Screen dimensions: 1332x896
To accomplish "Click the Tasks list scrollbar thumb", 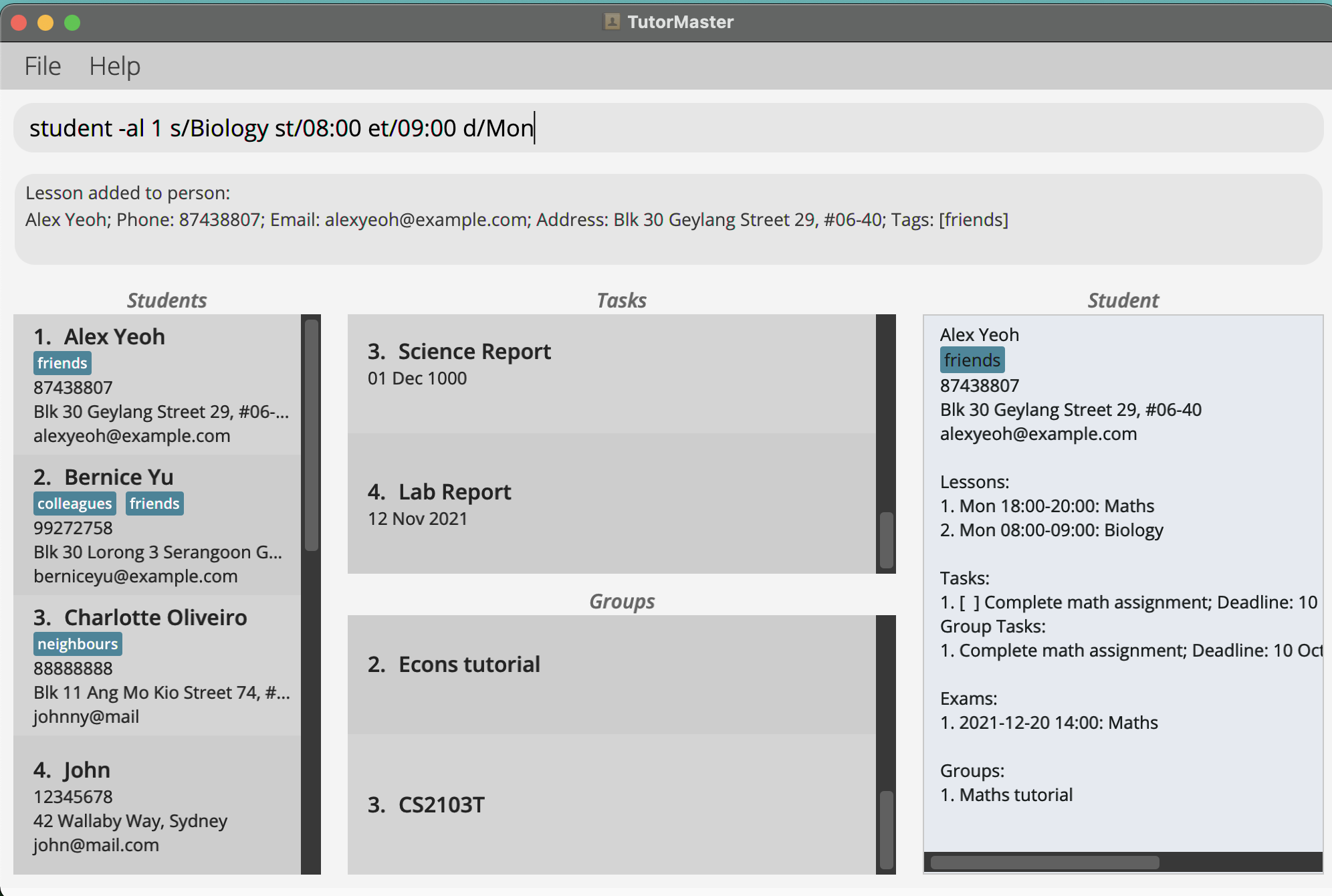I will point(886,540).
